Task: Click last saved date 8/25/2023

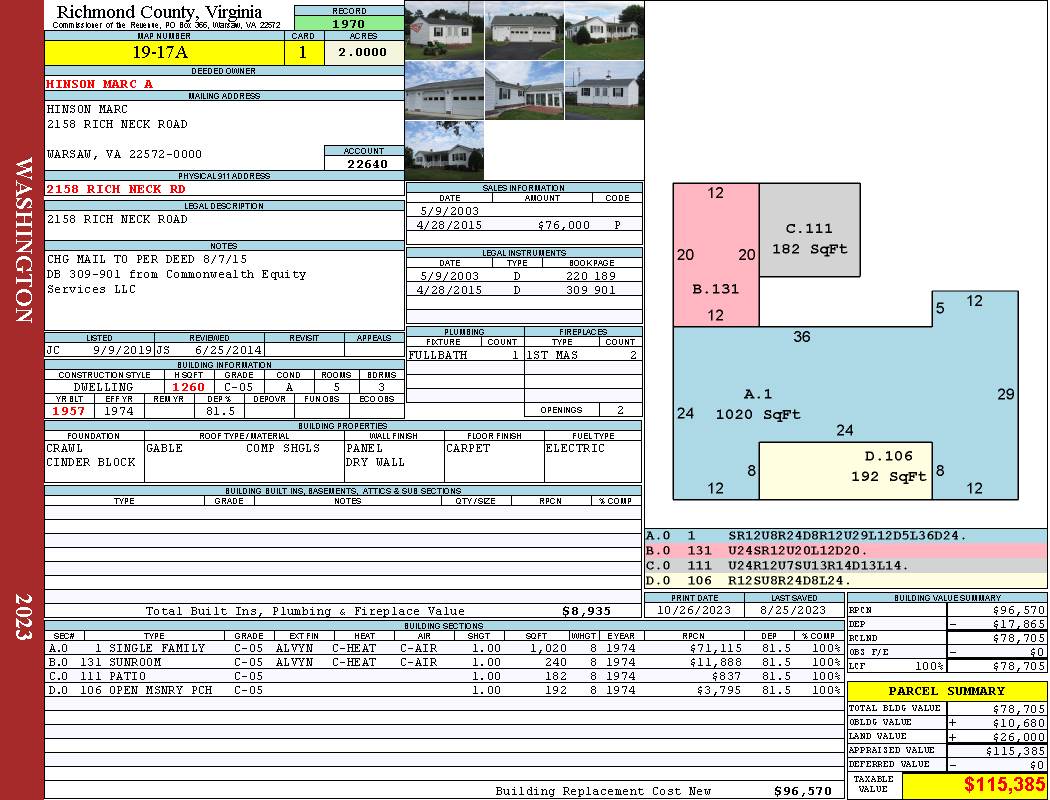Action: click(793, 611)
